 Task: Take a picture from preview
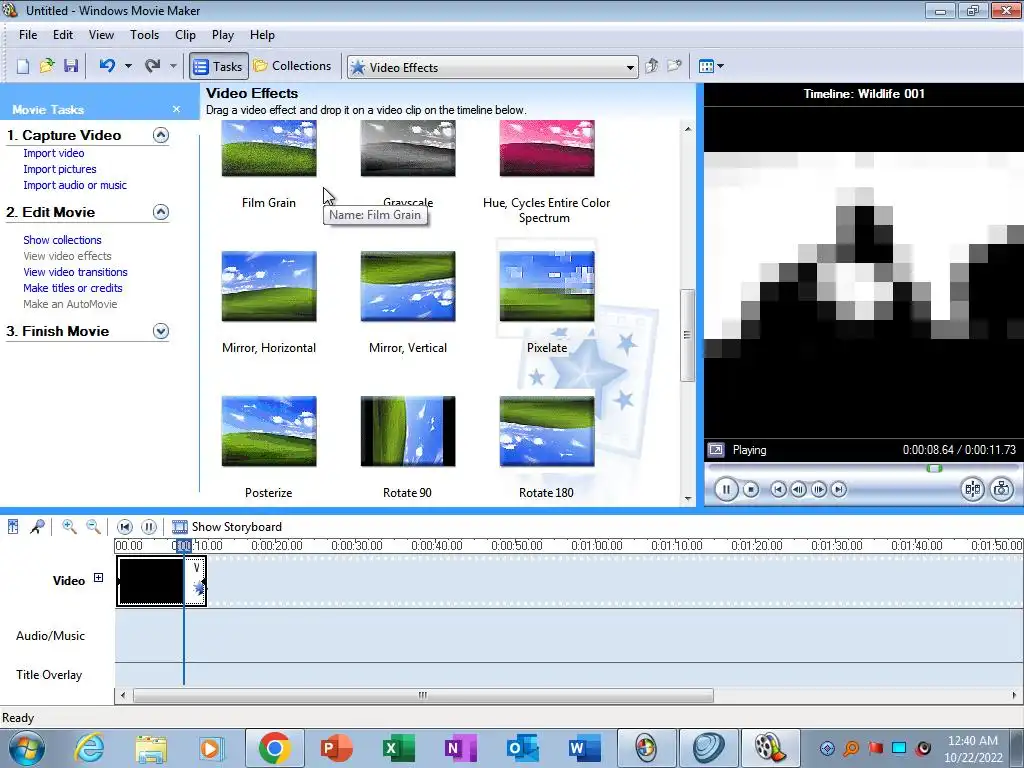[1001, 489]
